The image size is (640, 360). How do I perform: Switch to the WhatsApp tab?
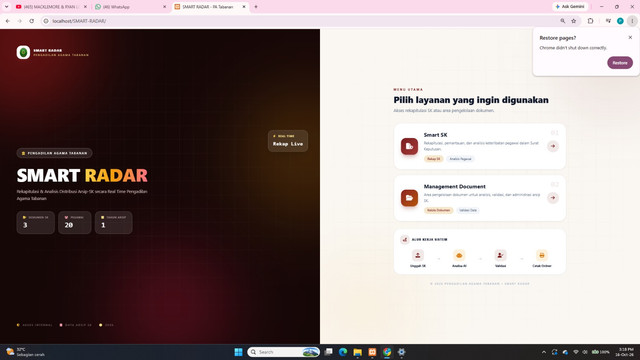point(129,7)
